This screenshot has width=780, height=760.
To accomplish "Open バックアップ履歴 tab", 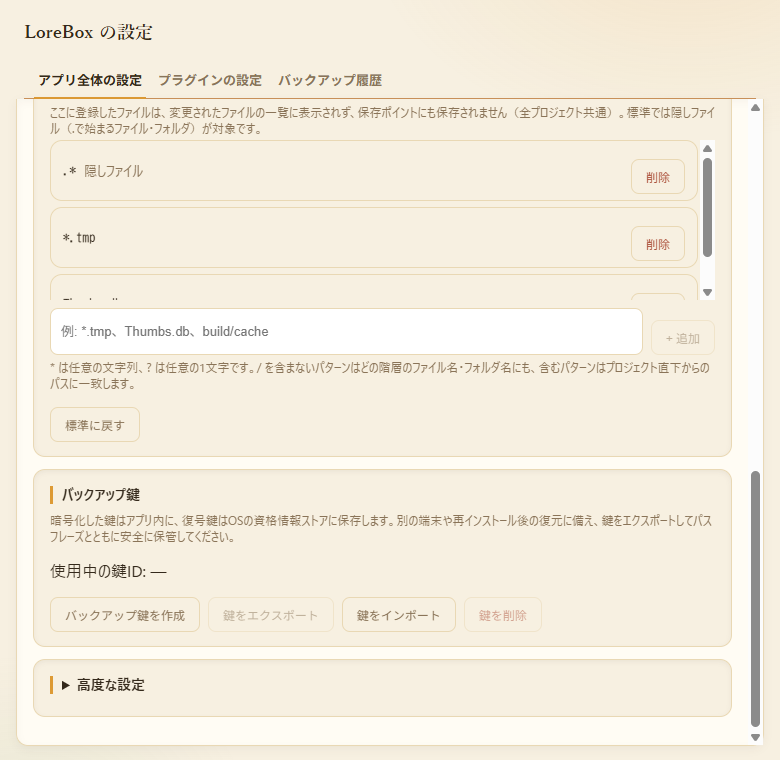I will coord(330,81).
